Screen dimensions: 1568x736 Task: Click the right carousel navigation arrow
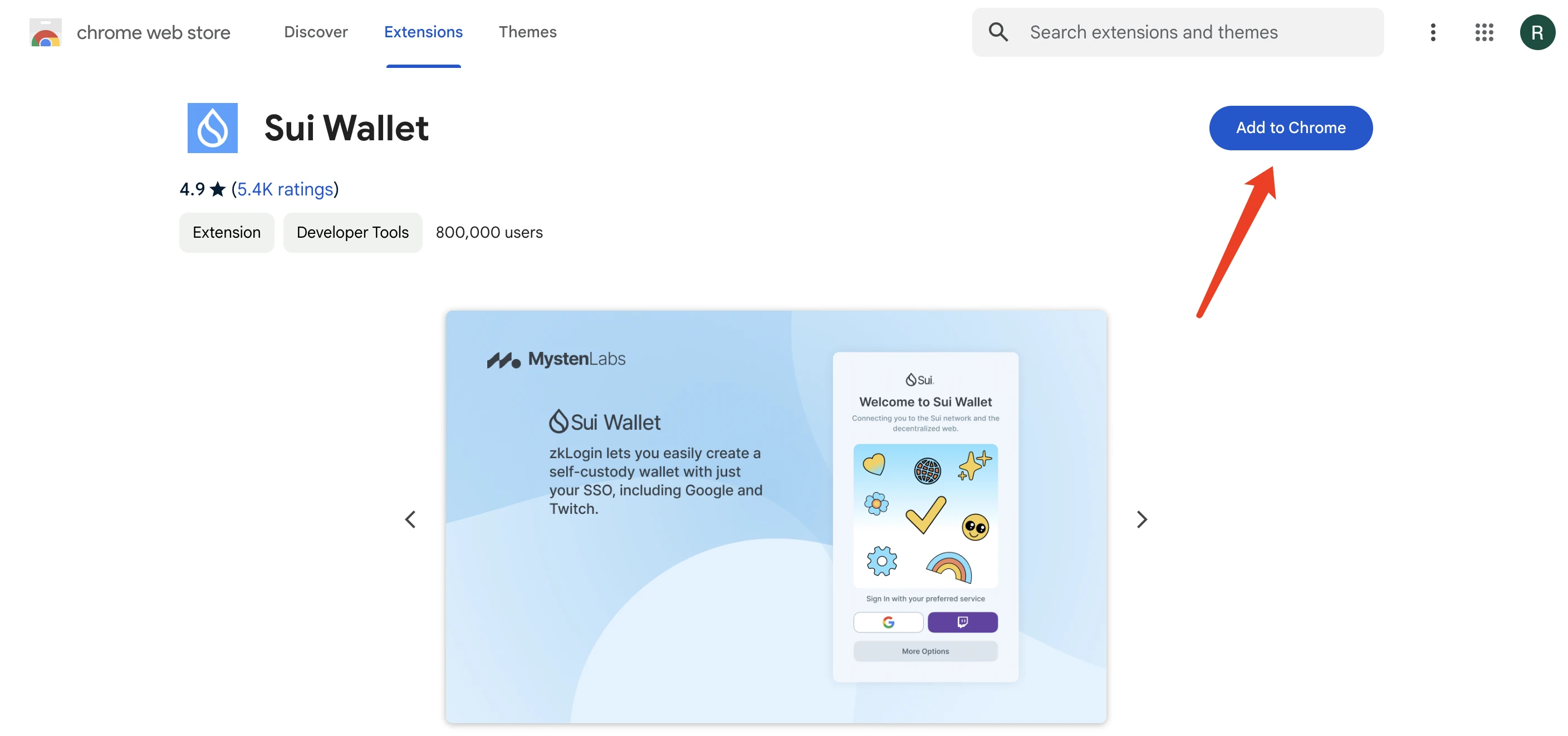pos(1141,518)
